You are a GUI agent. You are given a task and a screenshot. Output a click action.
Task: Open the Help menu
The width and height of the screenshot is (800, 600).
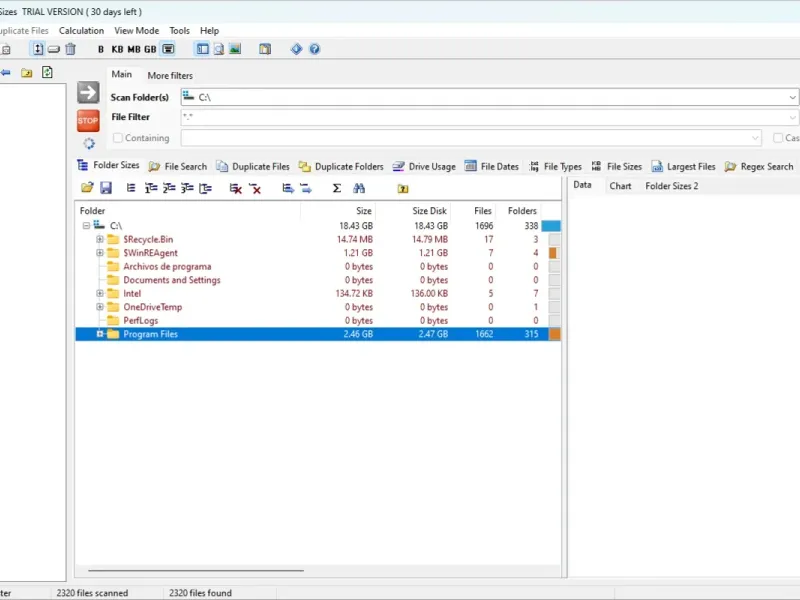pyautogui.click(x=209, y=31)
